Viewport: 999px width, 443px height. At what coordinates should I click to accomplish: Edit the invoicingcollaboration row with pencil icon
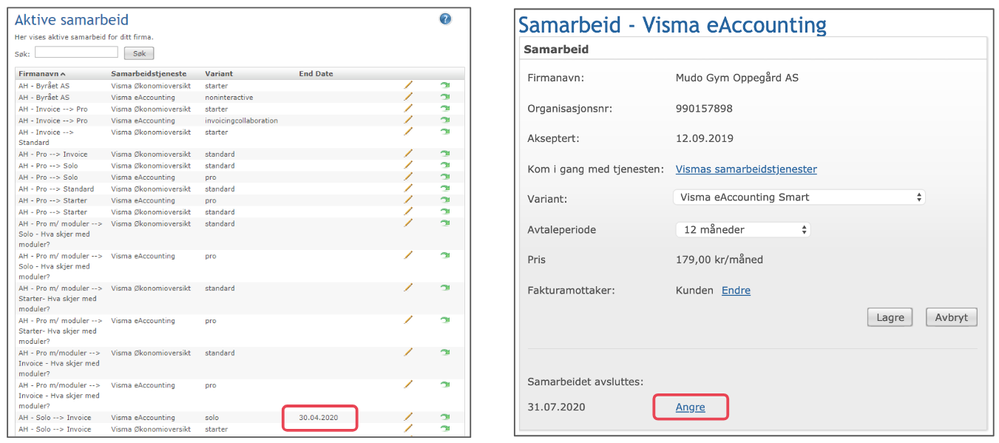coord(408,120)
